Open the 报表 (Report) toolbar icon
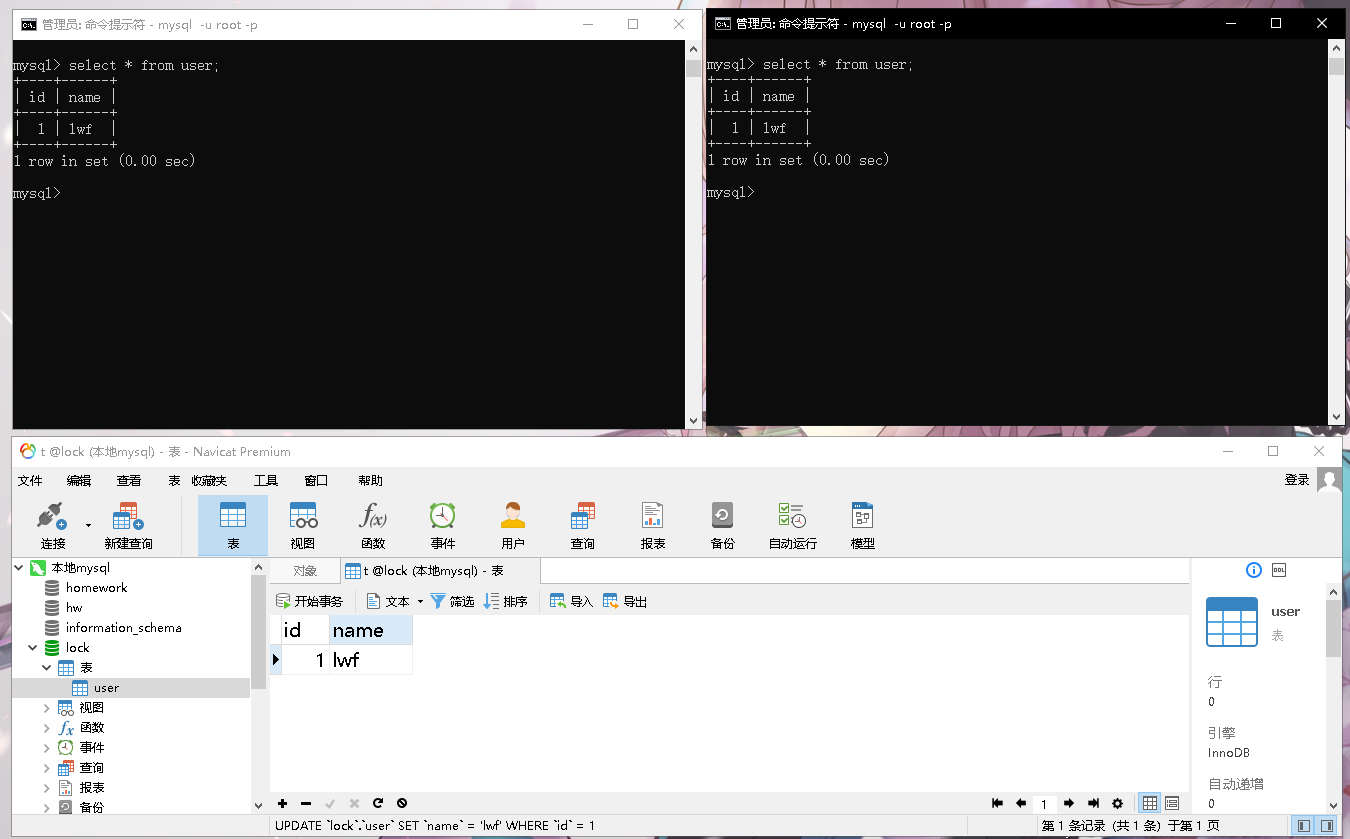The width and height of the screenshot is (1350, 839). 653,525
